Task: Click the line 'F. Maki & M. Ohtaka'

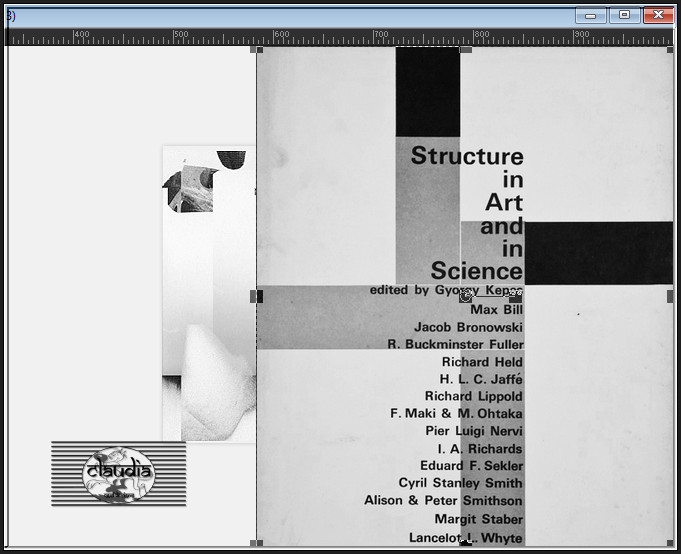Action: coord(456,413)
